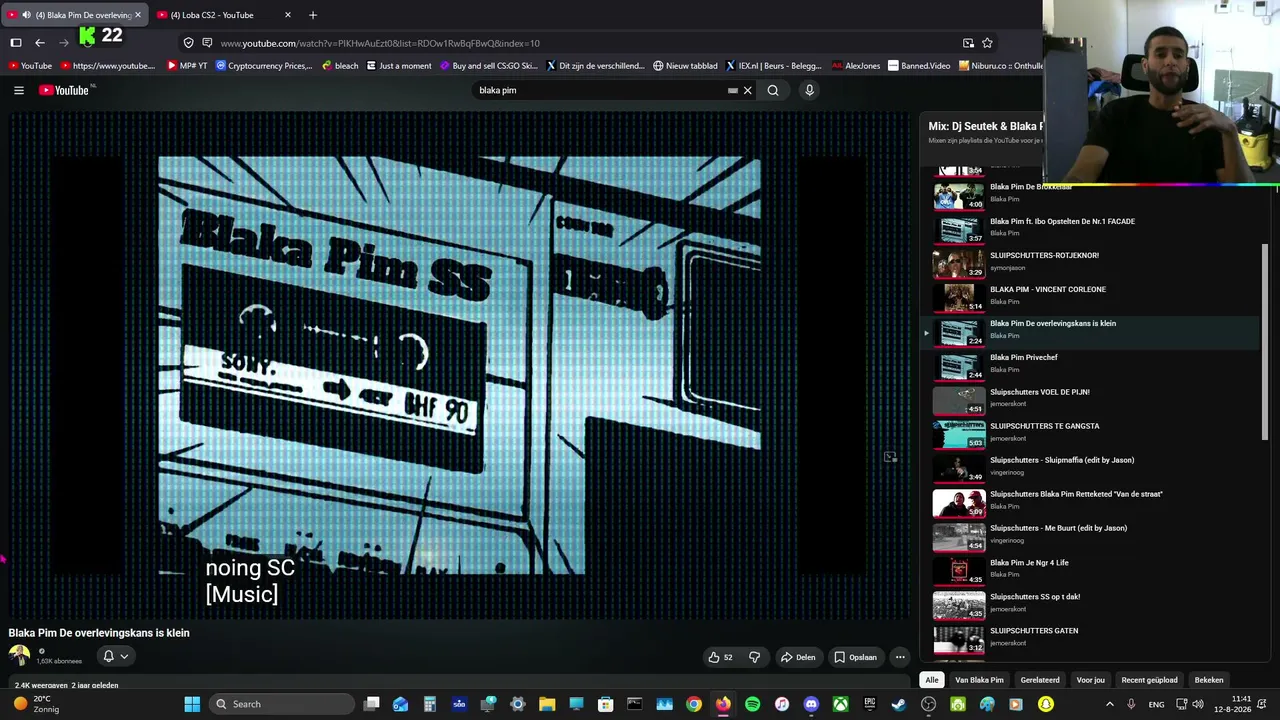Play 'SLUIPSCHUTTERS TE GANGSTA' playlist item
This screenshot has width=1280, height=720.
(1090, 434)
